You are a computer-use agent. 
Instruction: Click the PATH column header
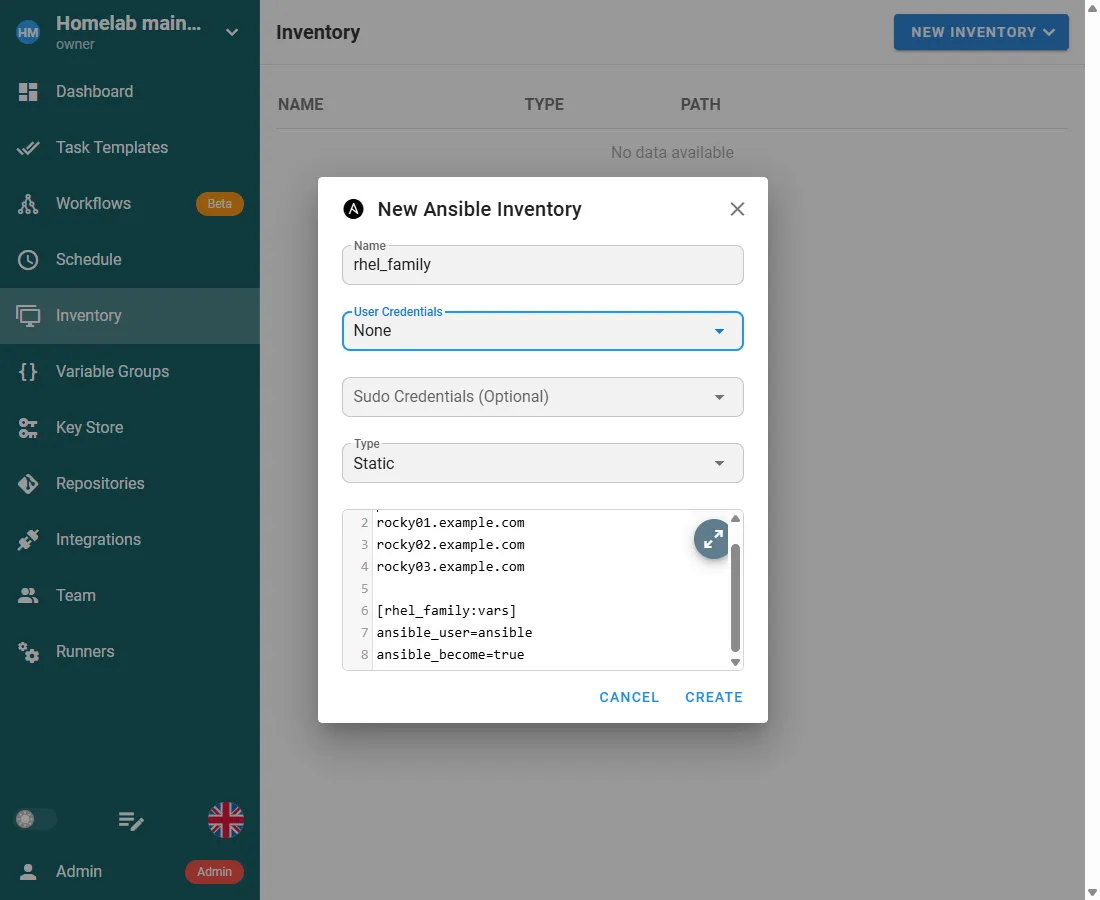pyautogui.click(x=700, y=105)
